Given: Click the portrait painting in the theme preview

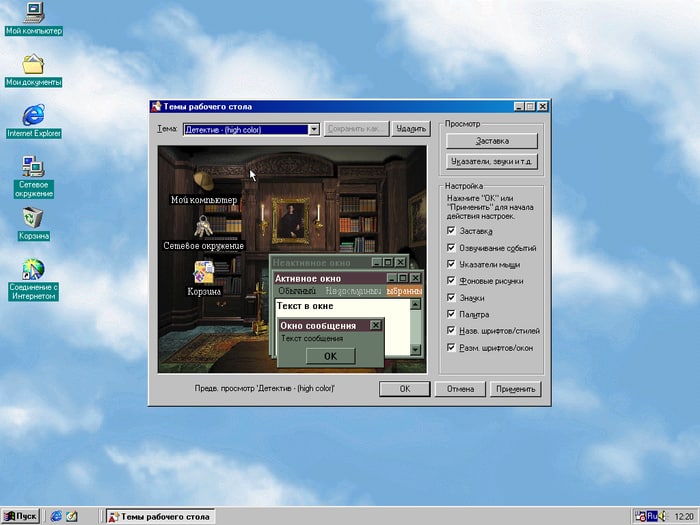Looking at the screenshot, I should click(291, 221).
